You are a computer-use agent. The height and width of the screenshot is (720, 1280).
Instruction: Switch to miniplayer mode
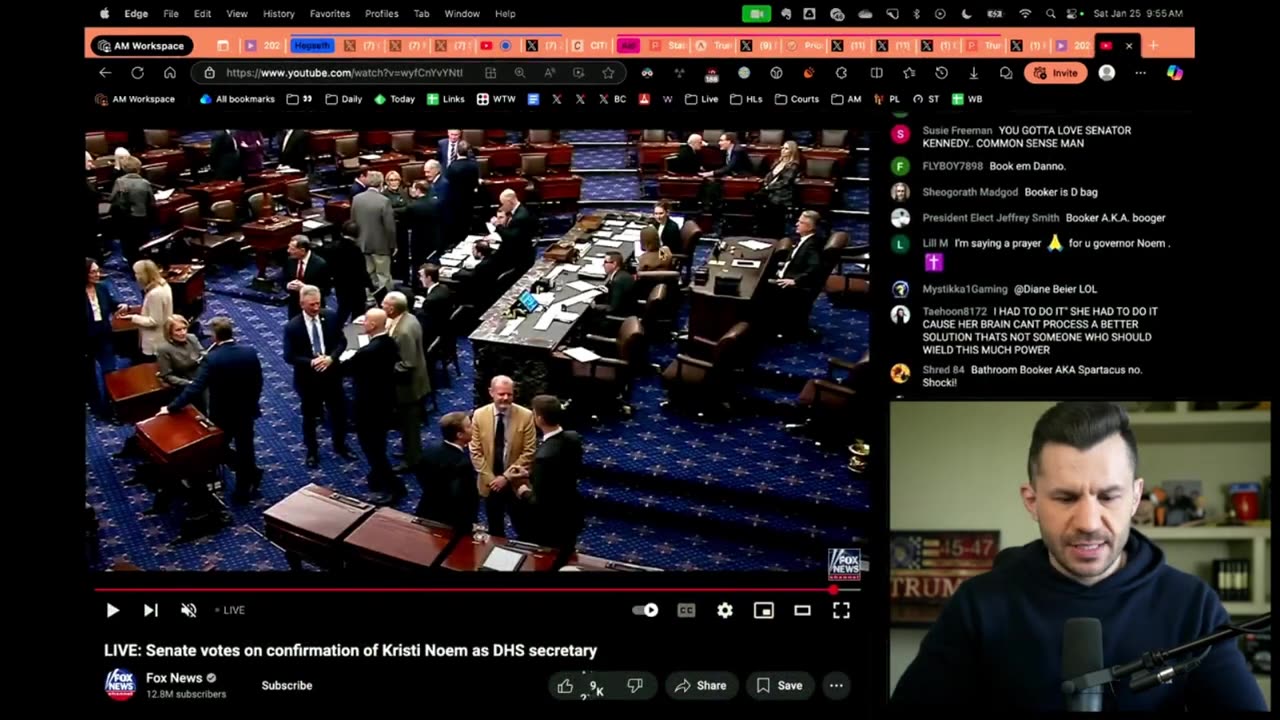point(764,610)
